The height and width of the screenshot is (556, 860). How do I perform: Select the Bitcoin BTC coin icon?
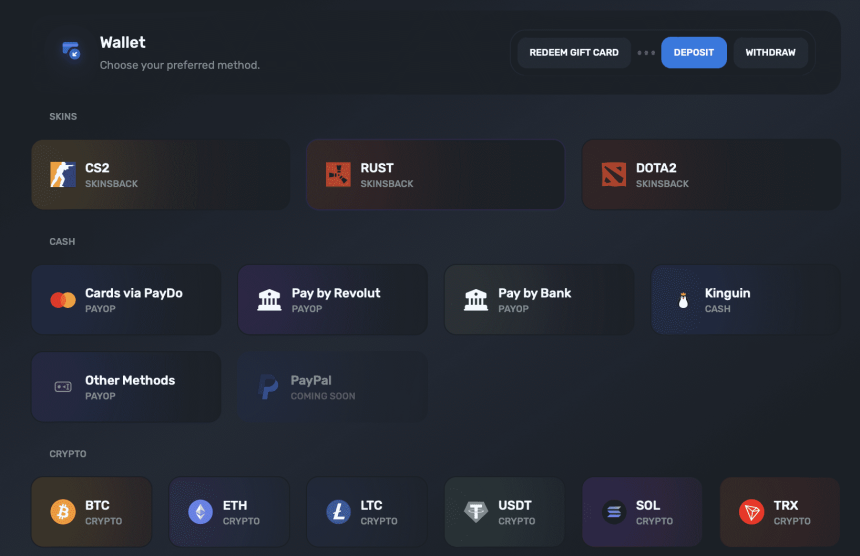[x=63, y=512]
